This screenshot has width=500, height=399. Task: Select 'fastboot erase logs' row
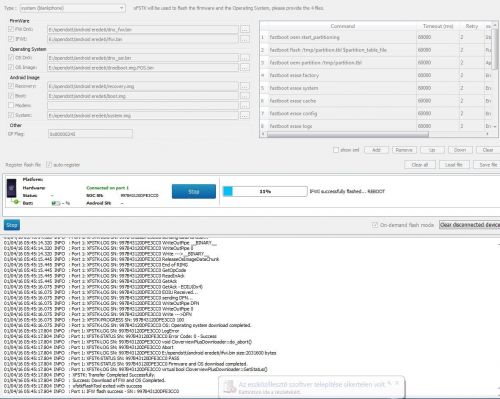[376, 126]
